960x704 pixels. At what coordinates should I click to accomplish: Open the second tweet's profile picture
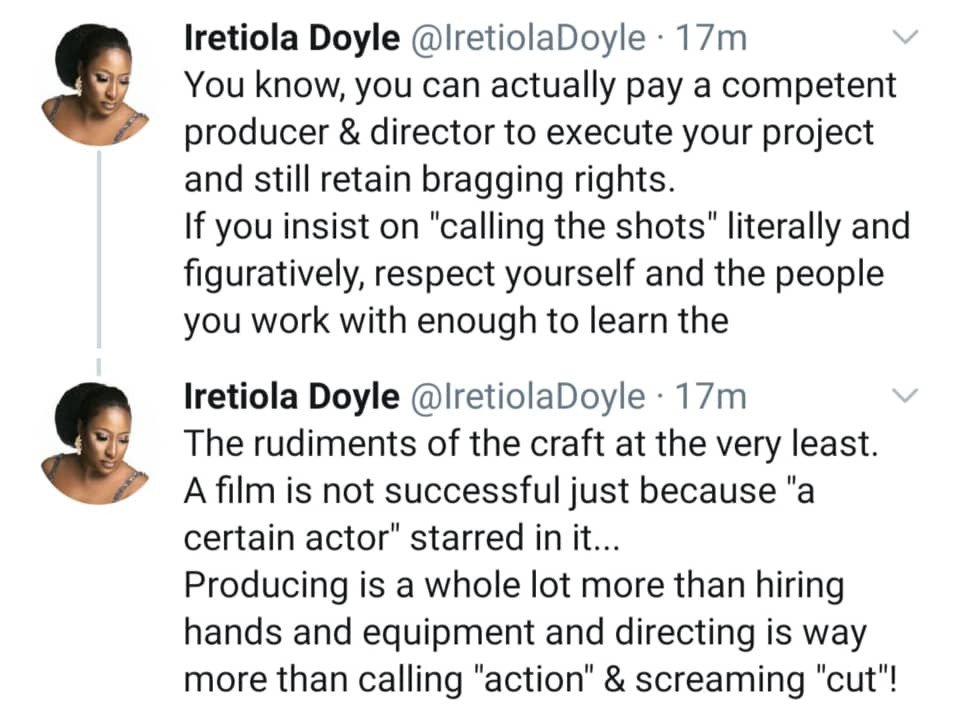(x=95, y=443)
